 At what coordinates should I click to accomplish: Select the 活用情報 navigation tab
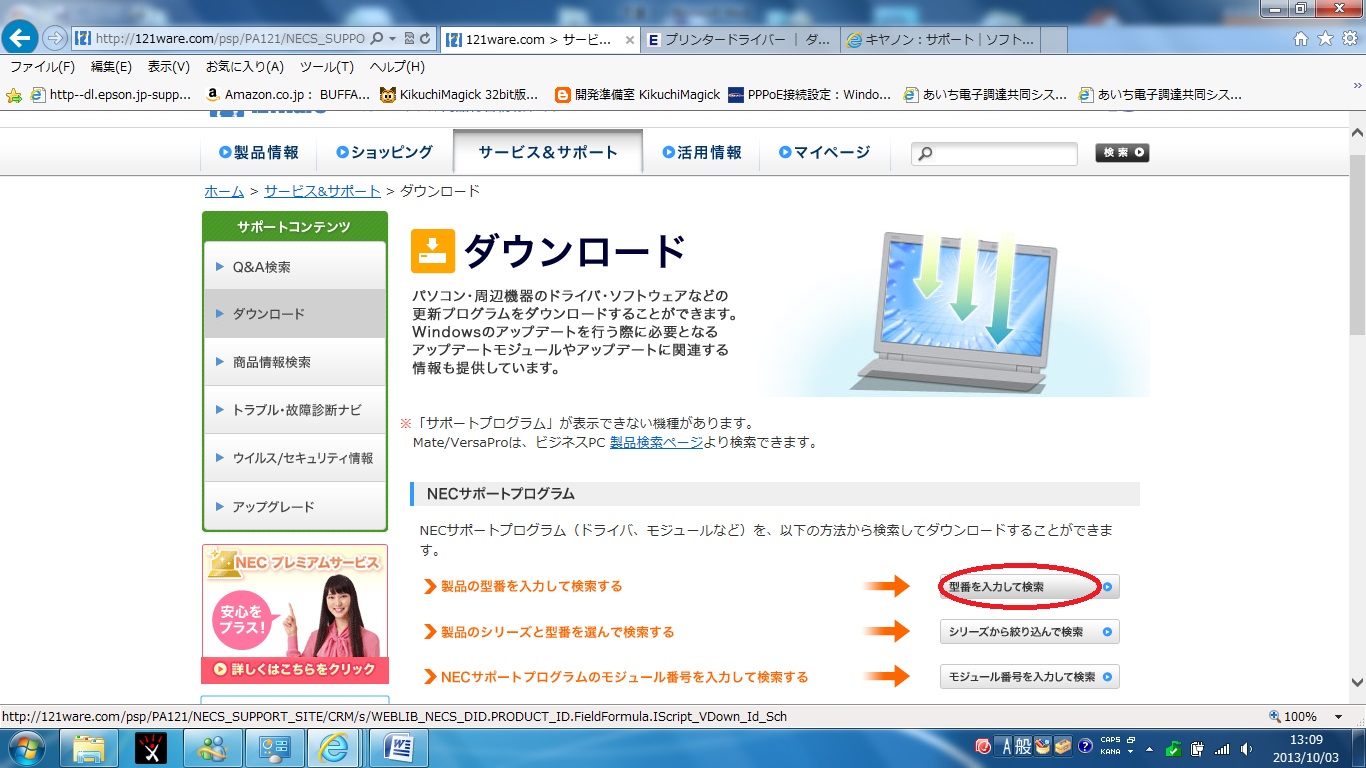(702, 152)
